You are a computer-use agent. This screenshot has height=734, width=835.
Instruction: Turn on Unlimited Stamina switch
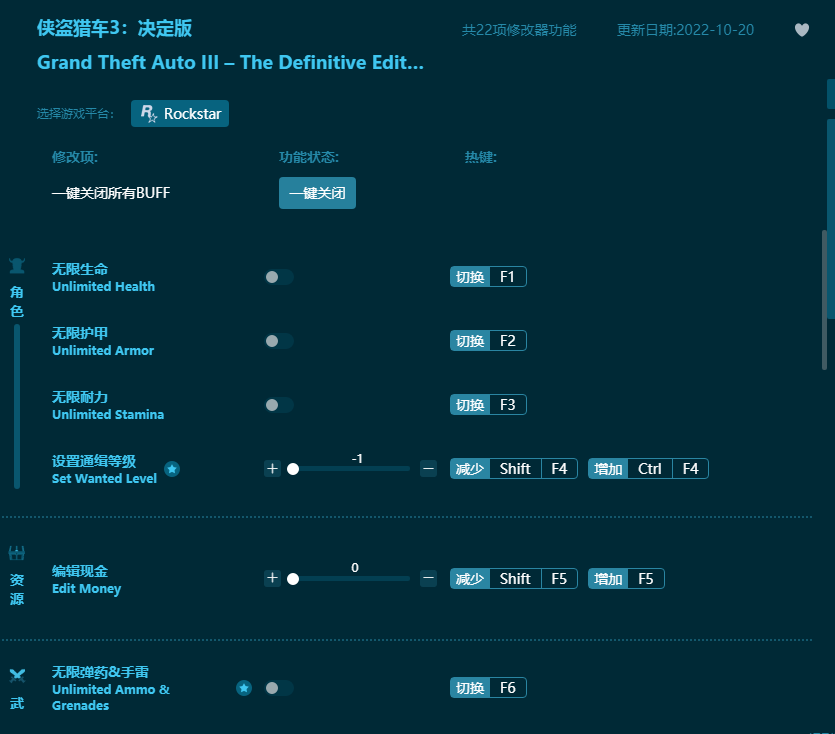[x=279, y=405]
